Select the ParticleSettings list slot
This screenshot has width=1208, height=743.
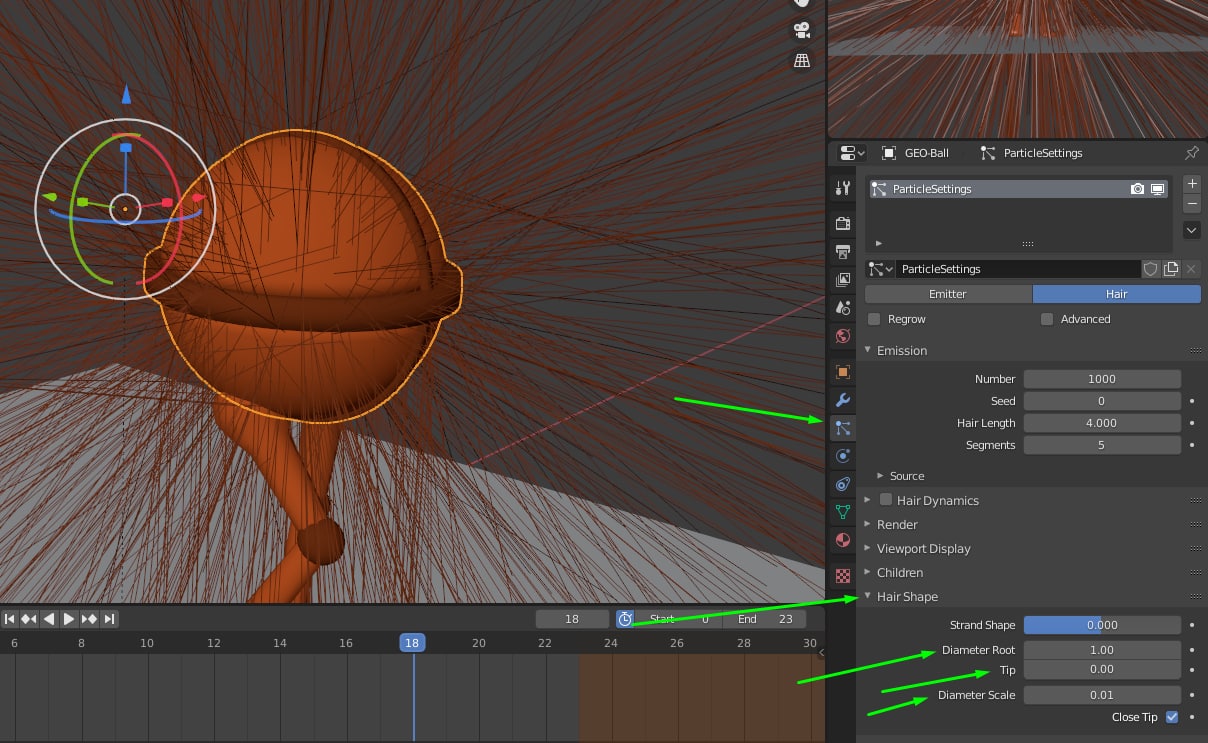(x=1019, y=189)
